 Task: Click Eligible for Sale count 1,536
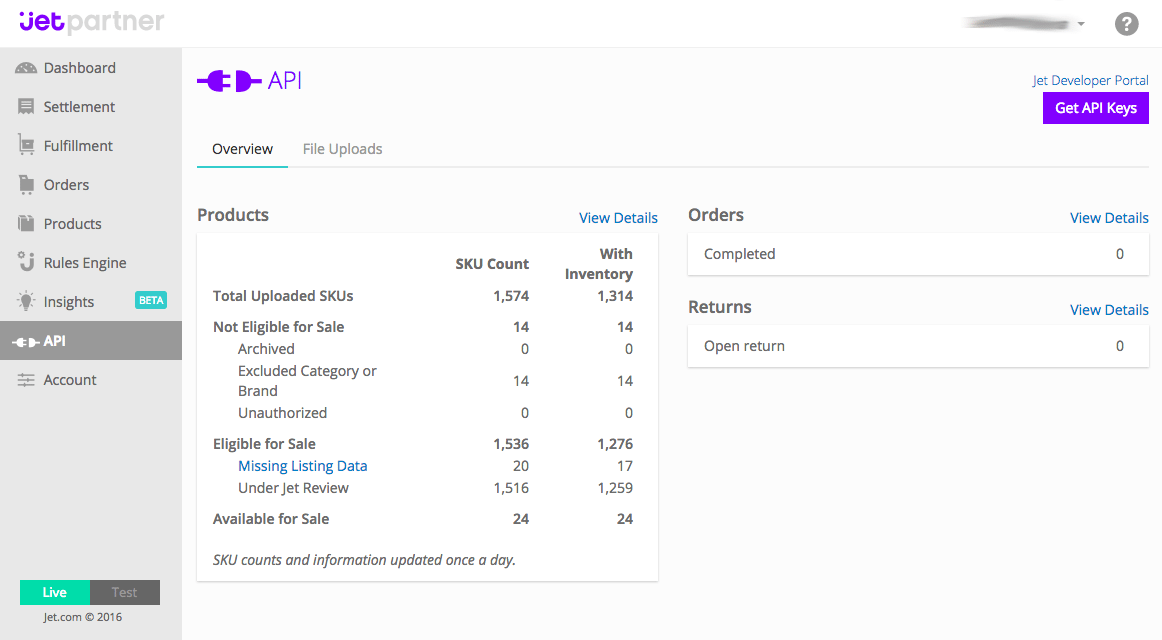pyautogui.click(x=511, y=444)
